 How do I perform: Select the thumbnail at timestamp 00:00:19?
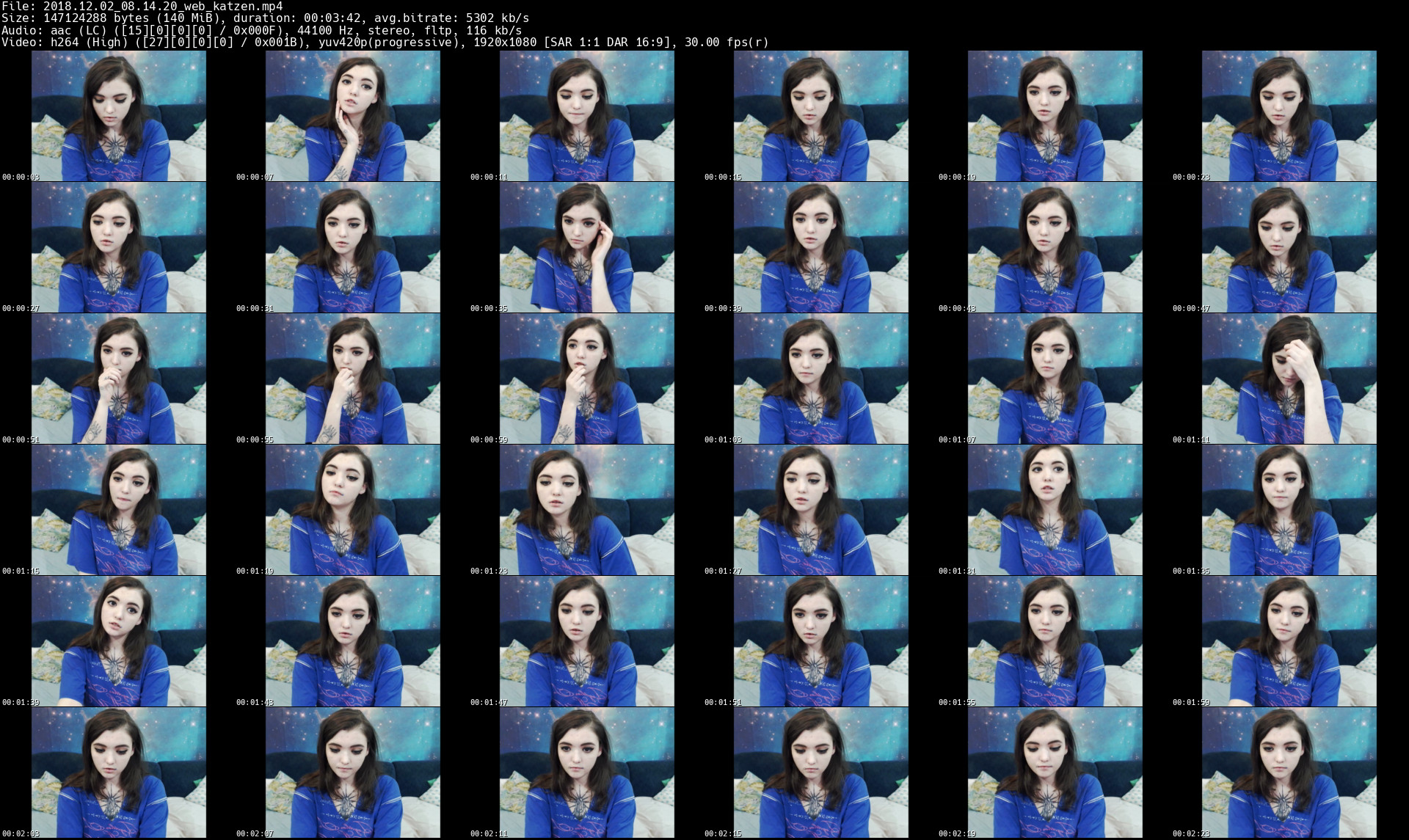1055,116
